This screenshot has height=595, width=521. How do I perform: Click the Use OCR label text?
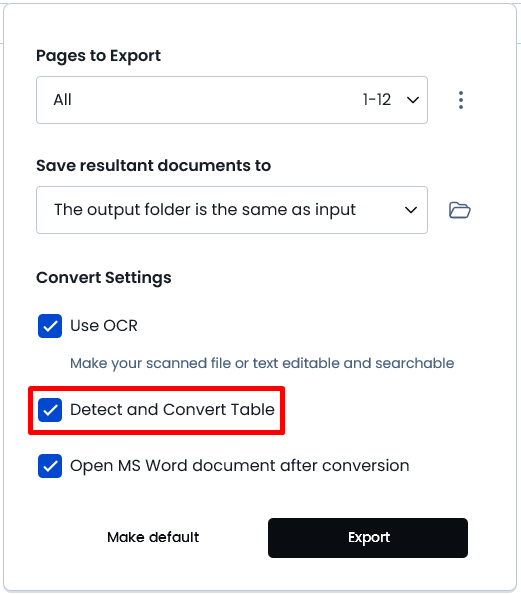[x=104, y=326]
